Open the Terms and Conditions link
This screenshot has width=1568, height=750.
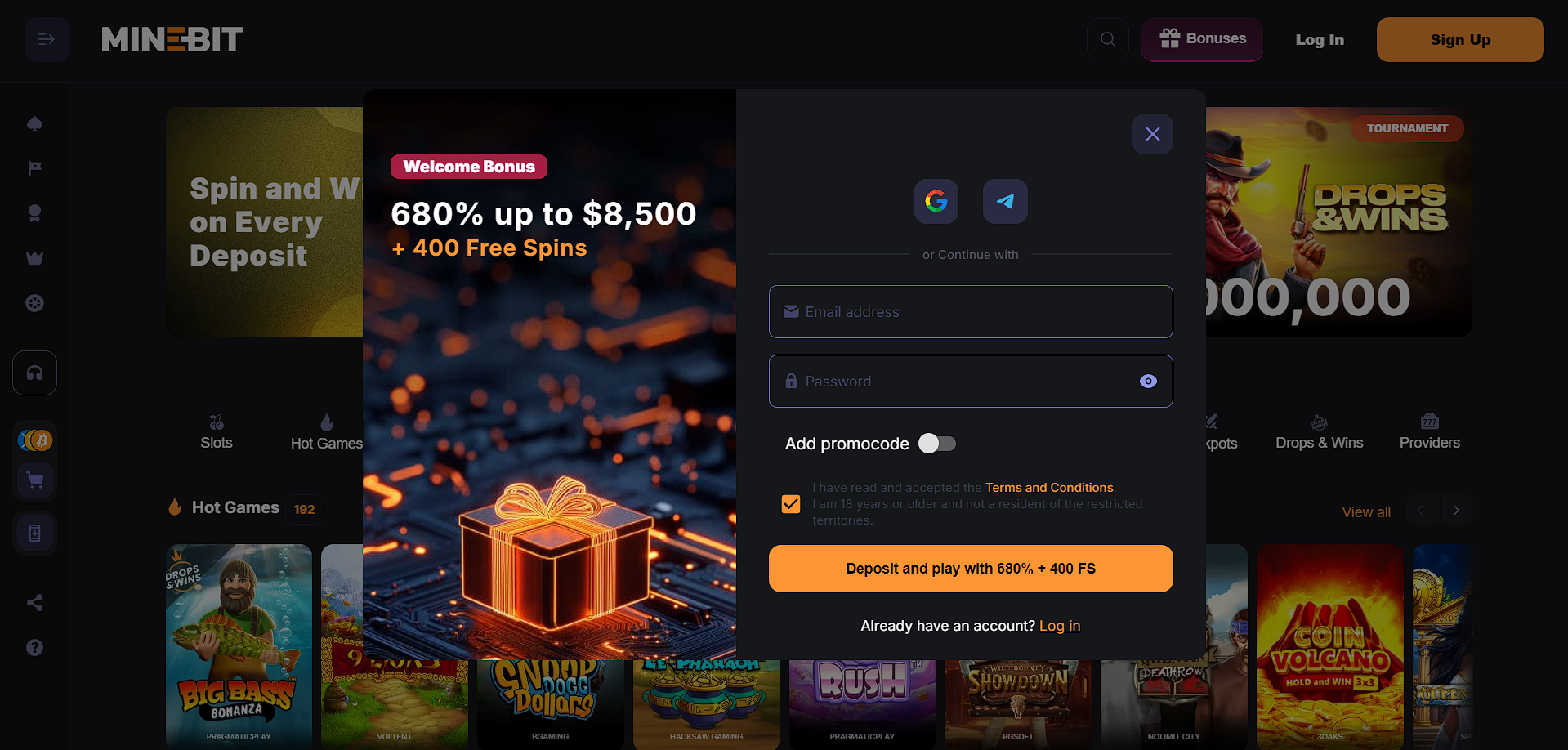point(1049,488)
